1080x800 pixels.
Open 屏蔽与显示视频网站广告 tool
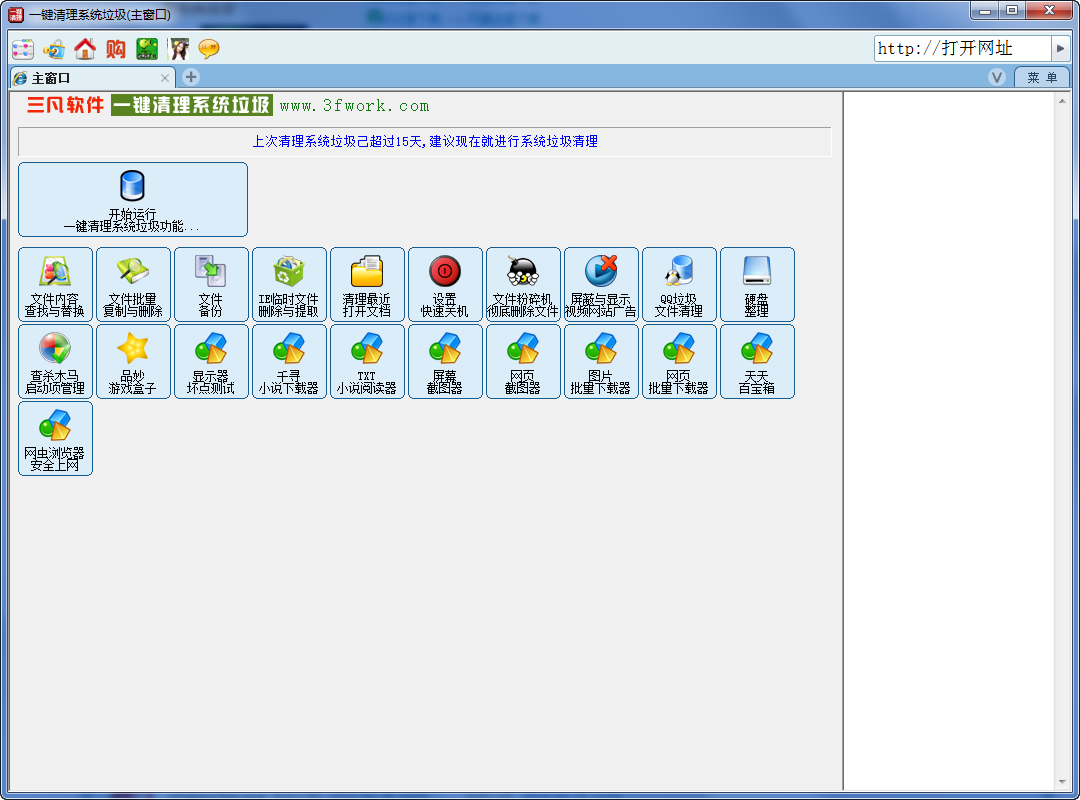tap(601, 285)
